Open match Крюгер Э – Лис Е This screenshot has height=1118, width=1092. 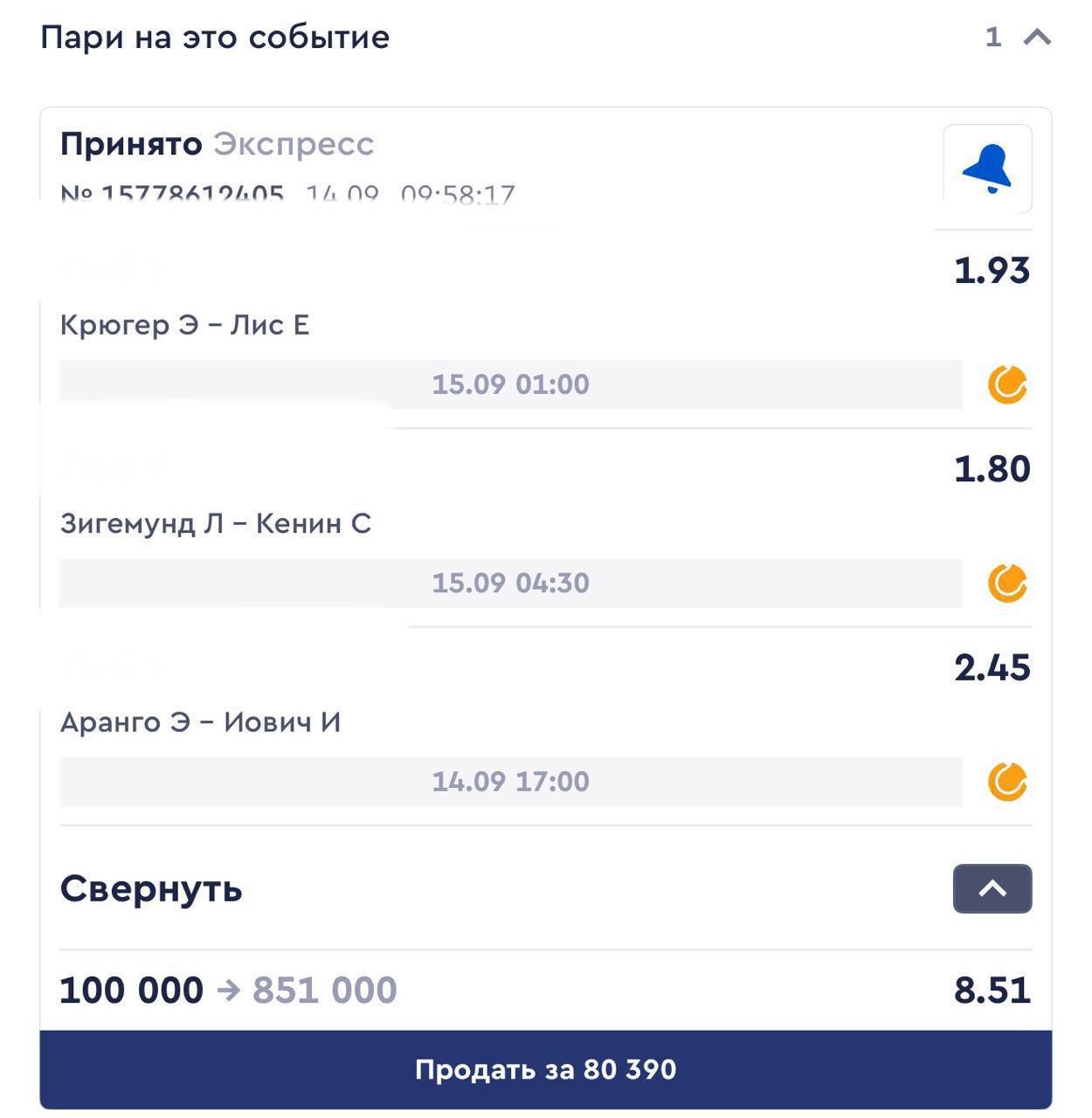click(x=185, y=325)
